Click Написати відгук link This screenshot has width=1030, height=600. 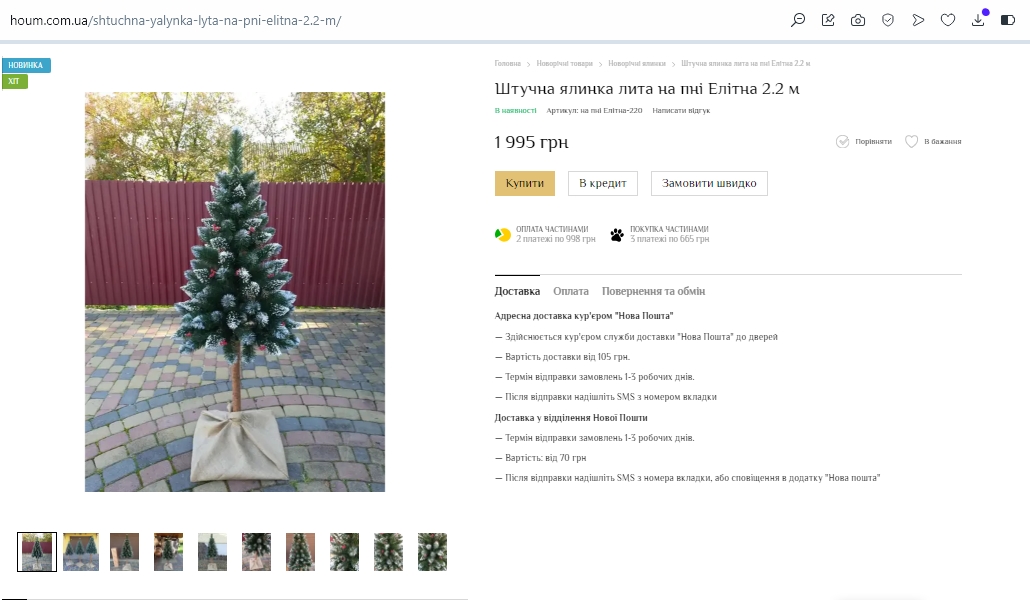tap(681, 110)
